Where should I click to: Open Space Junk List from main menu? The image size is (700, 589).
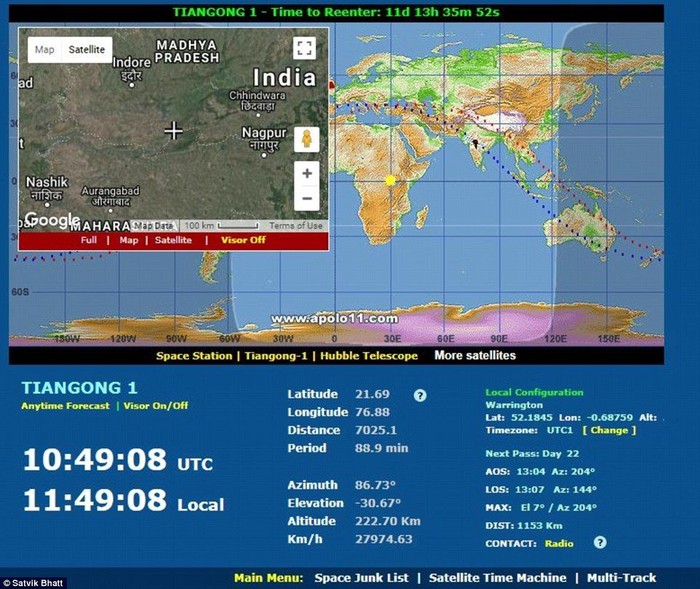coord(361,578)
